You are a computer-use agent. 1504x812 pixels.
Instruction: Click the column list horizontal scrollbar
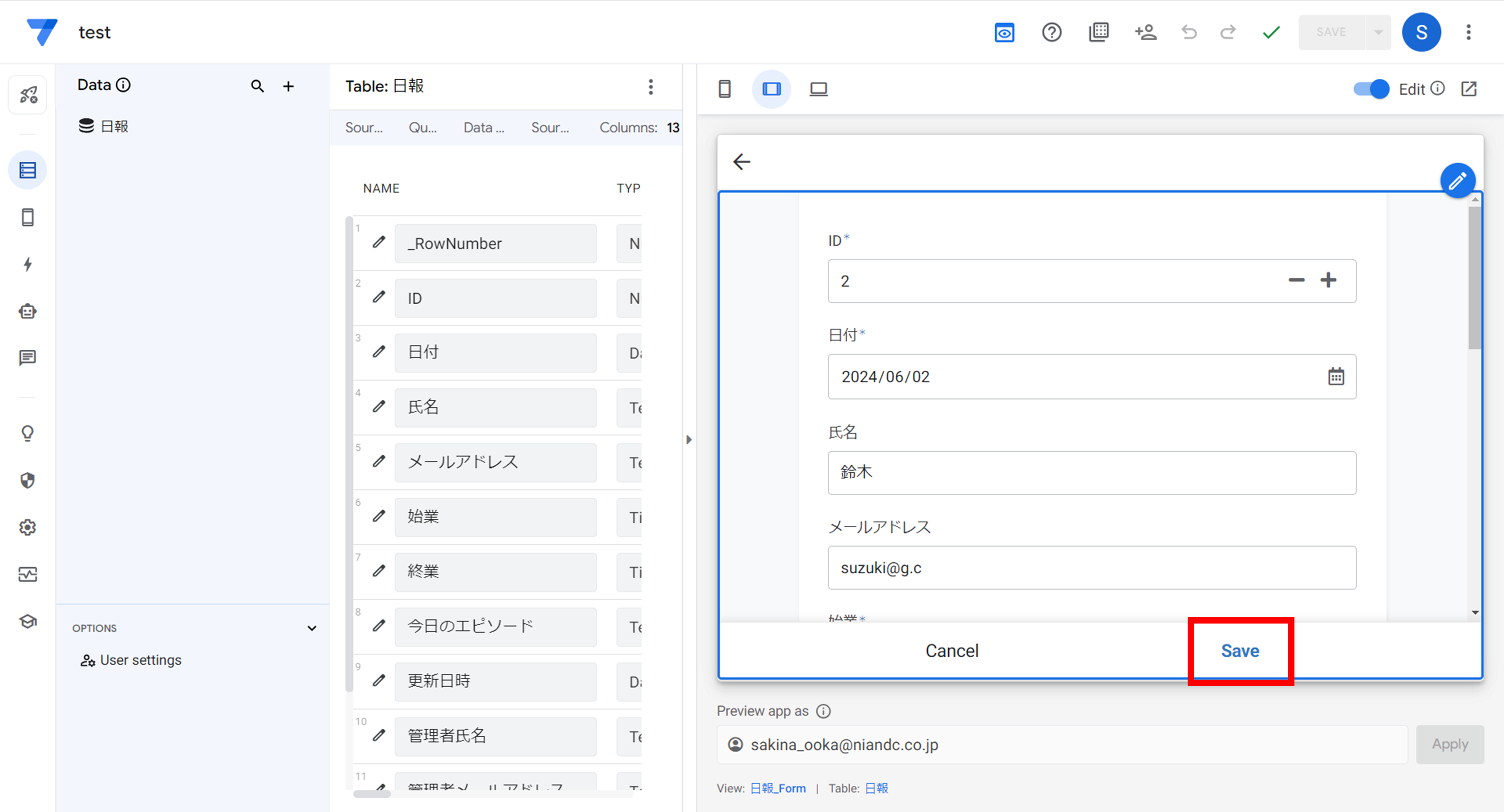pos(372,793)
